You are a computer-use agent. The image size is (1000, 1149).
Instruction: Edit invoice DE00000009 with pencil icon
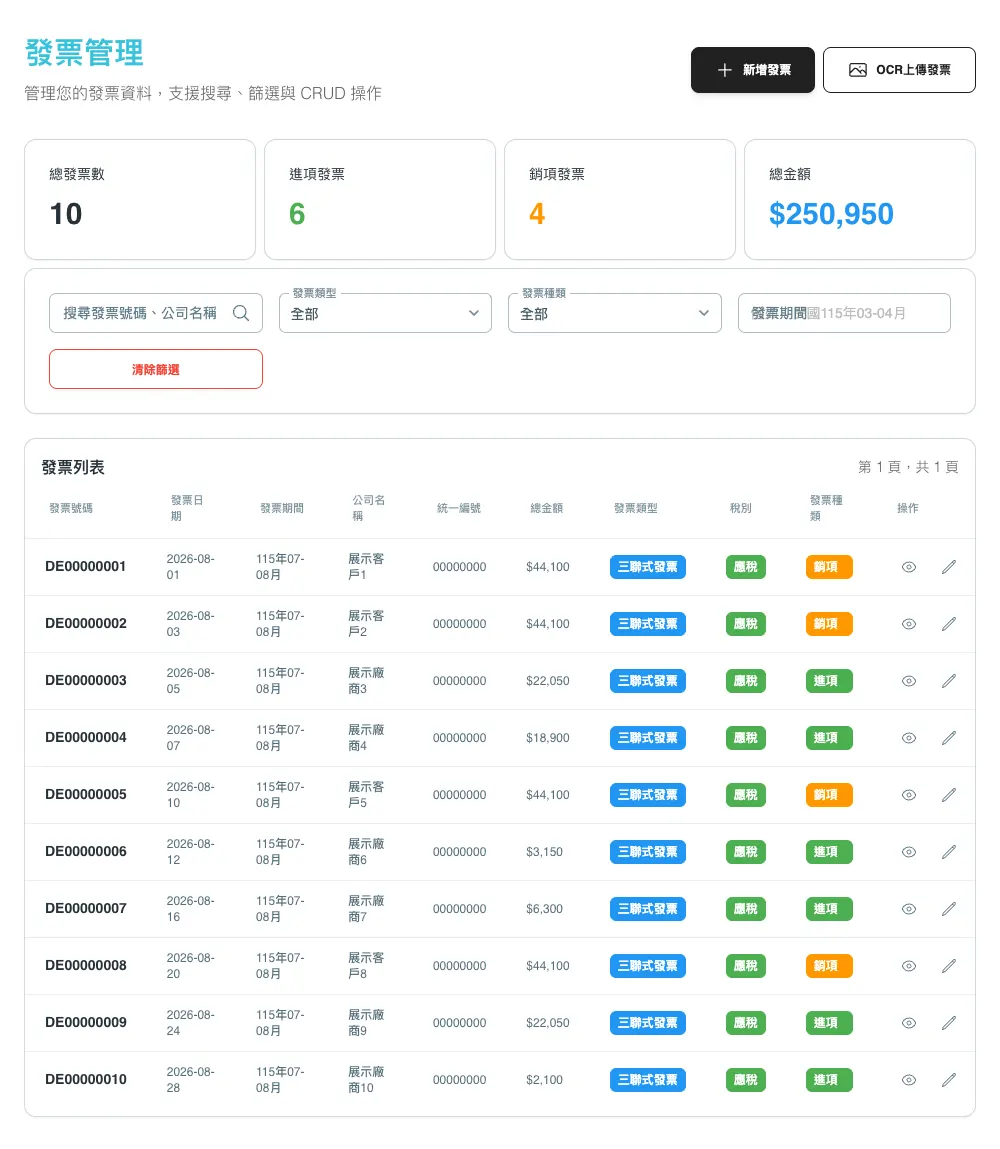pyautogui.click(x=949, y=1023)
